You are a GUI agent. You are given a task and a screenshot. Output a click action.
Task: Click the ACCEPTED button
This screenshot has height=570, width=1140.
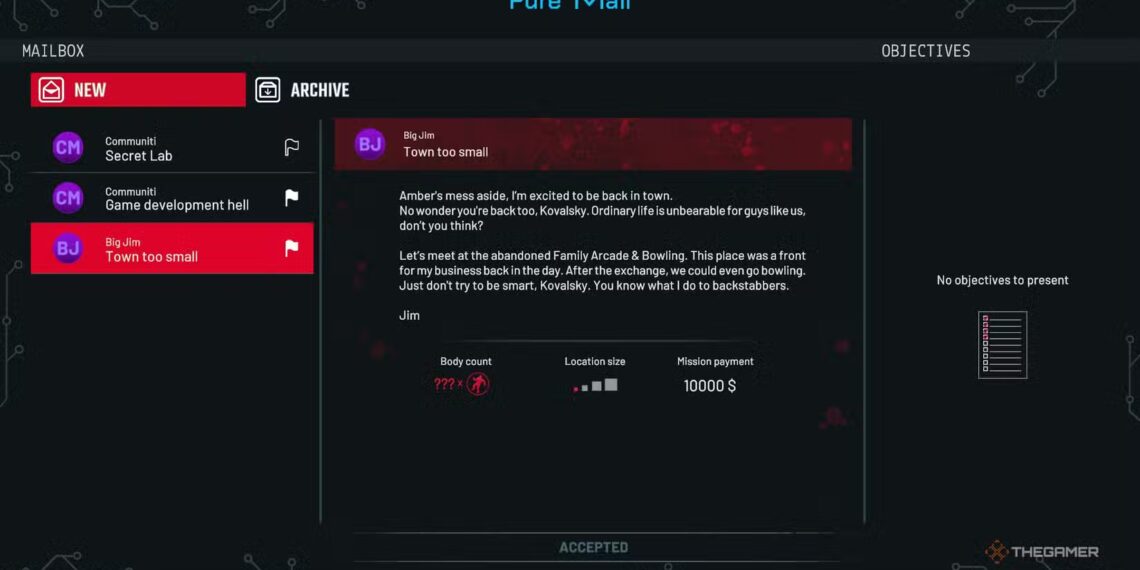[x=593, y=547]
